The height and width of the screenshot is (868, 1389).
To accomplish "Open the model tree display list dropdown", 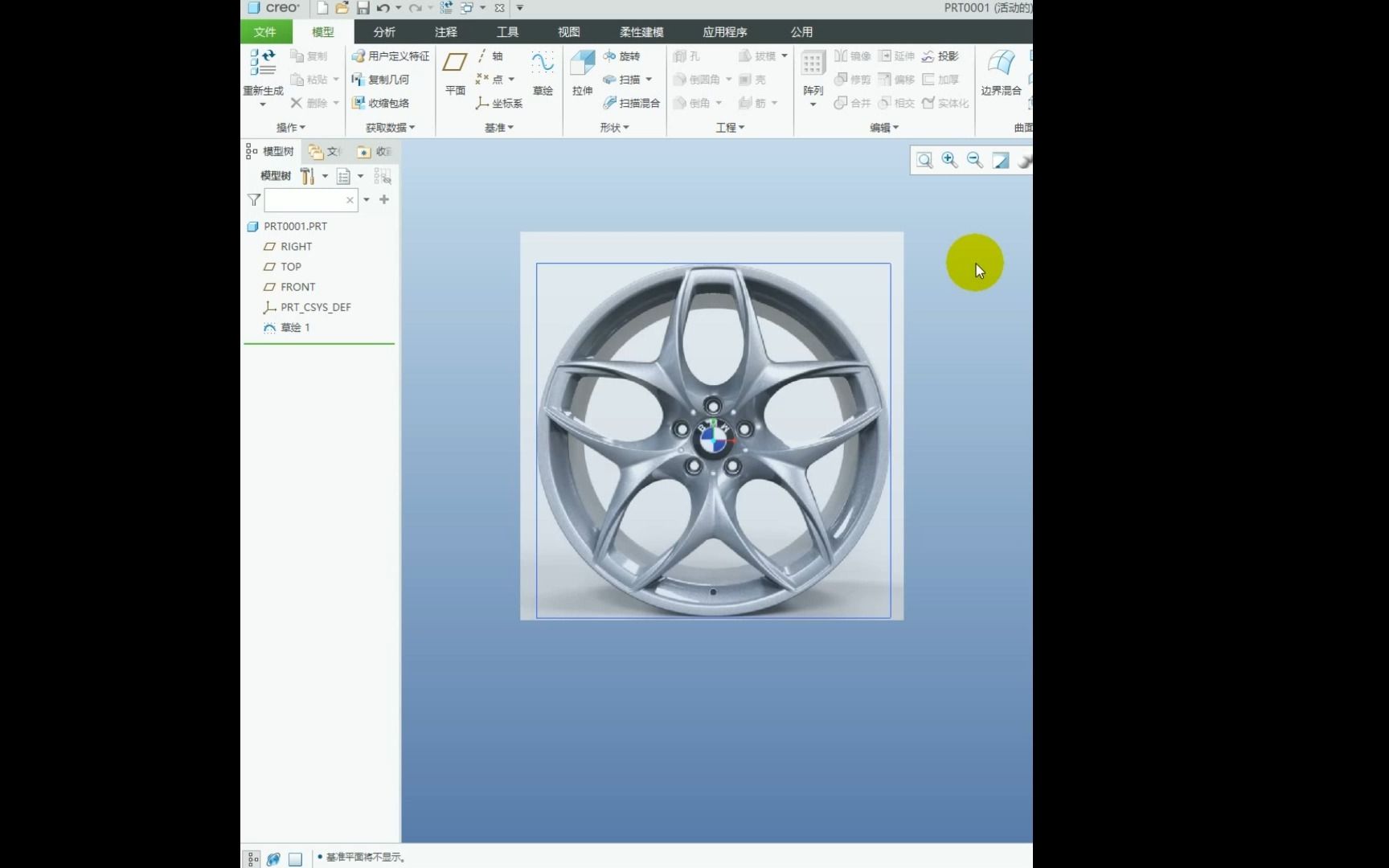I will click(360, 176).
